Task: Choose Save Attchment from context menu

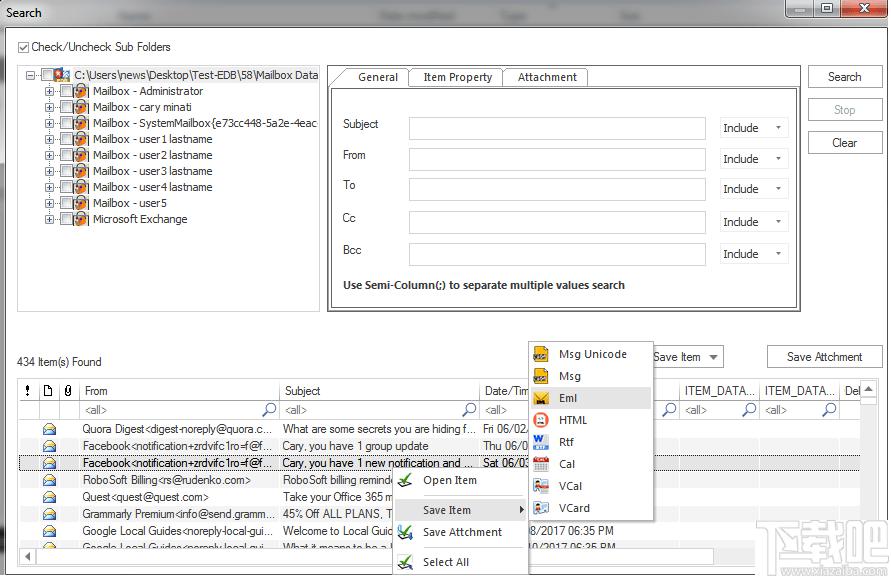Action: point(462,532)
